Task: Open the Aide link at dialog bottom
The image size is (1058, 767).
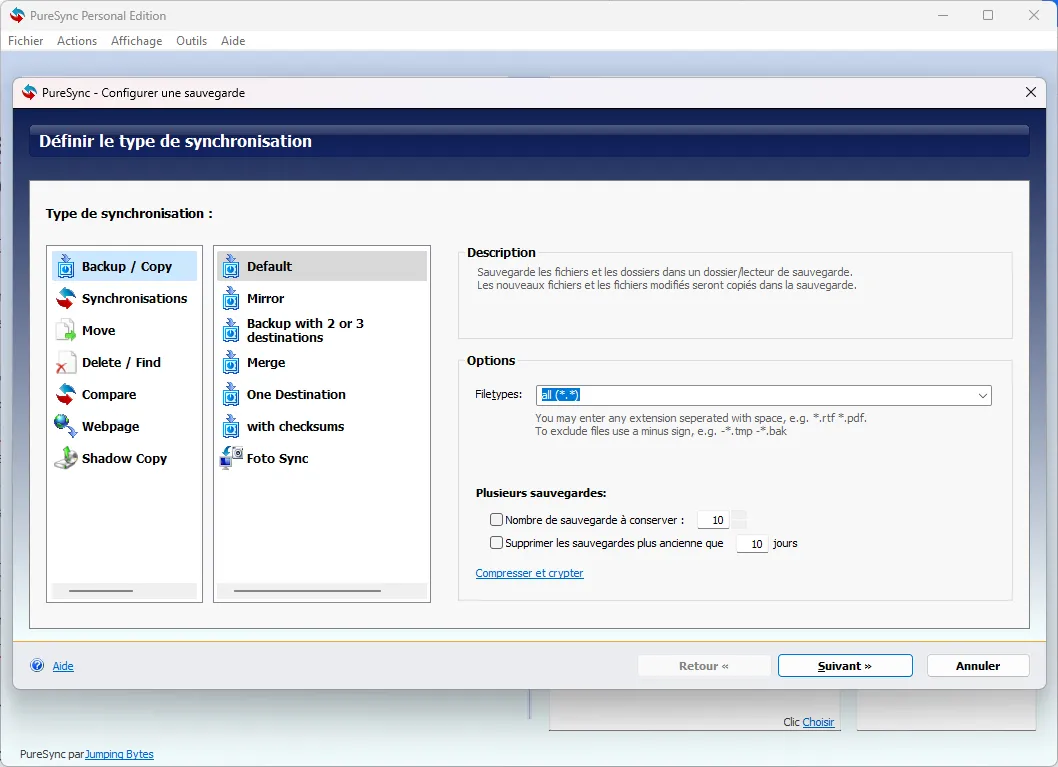Action: tap(63, 666)
